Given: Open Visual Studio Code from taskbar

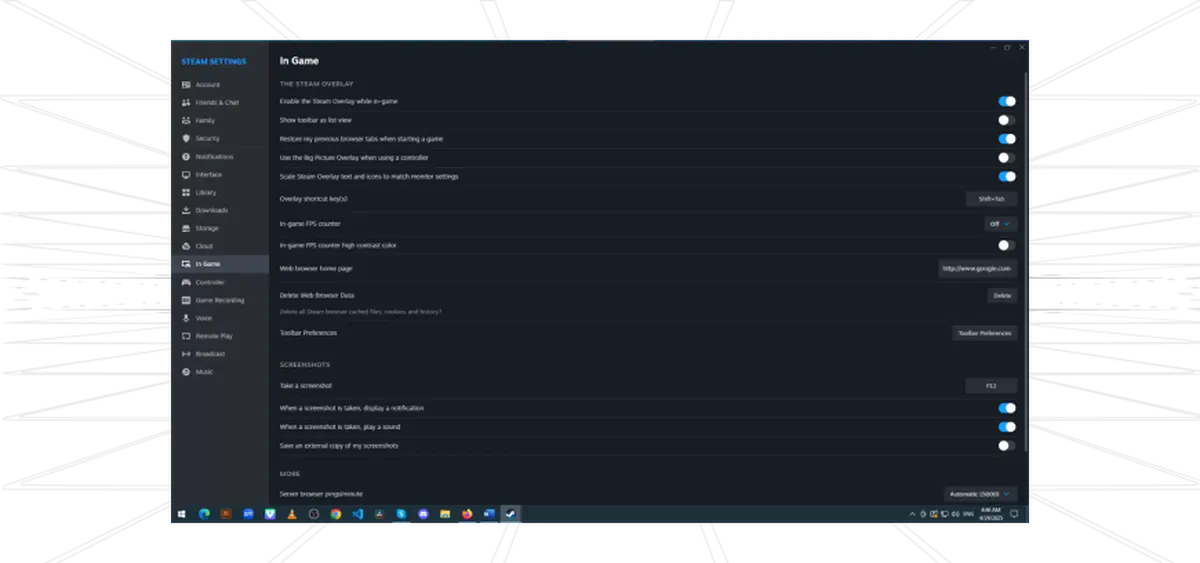Looking at the screenshot, I should click(357, 514).
